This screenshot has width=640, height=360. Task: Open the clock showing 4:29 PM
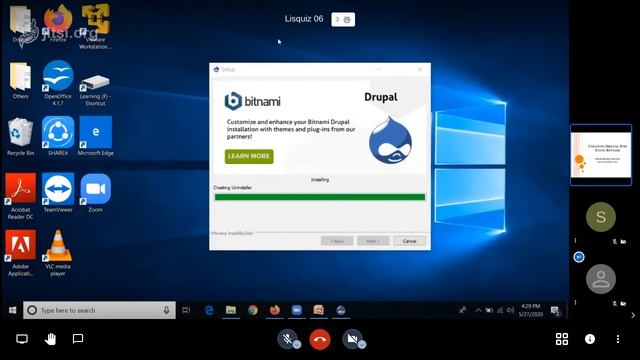[530, 310]
